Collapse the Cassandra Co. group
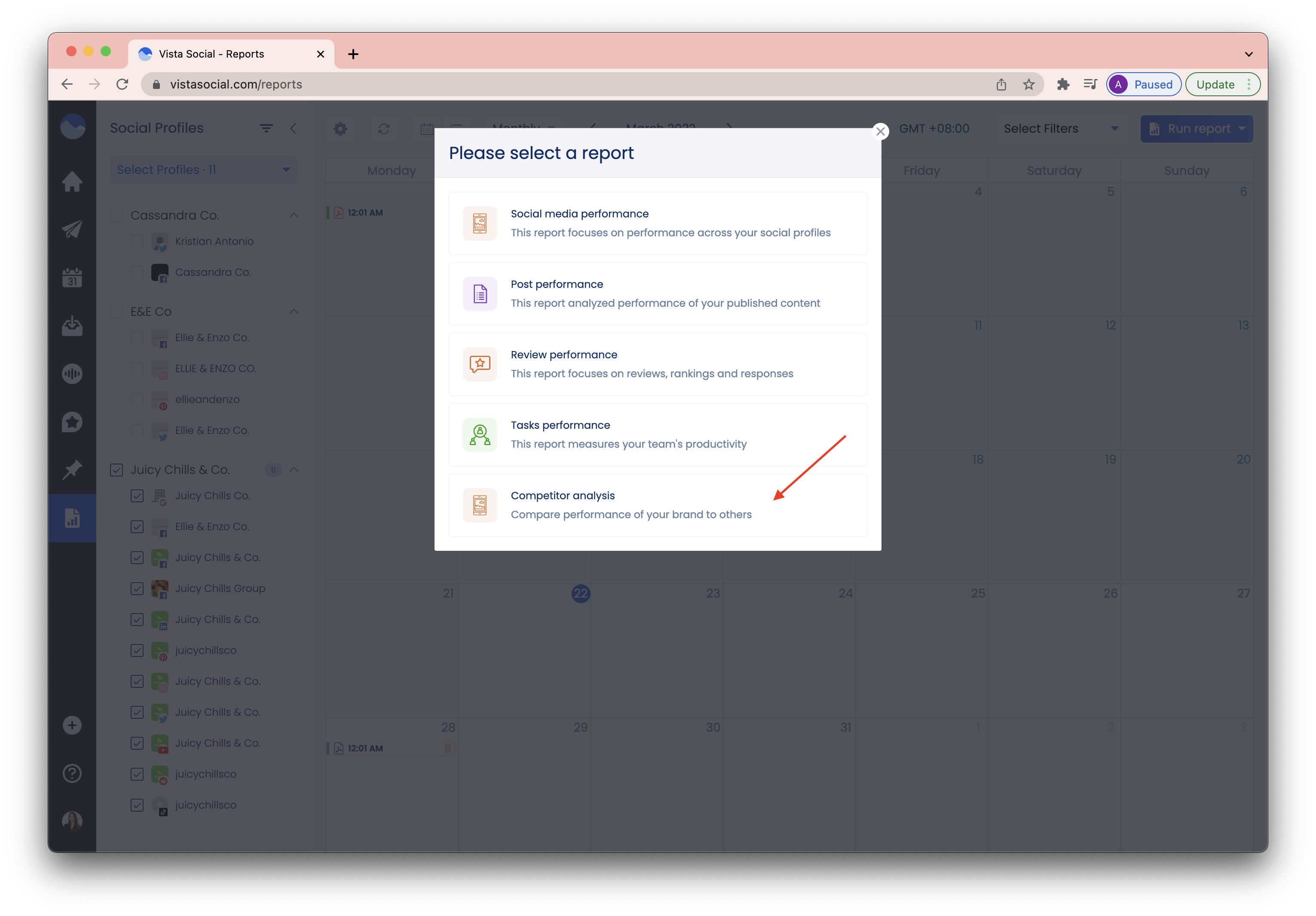This screenshot has height=916, width=1316. (x=294, y=215)
